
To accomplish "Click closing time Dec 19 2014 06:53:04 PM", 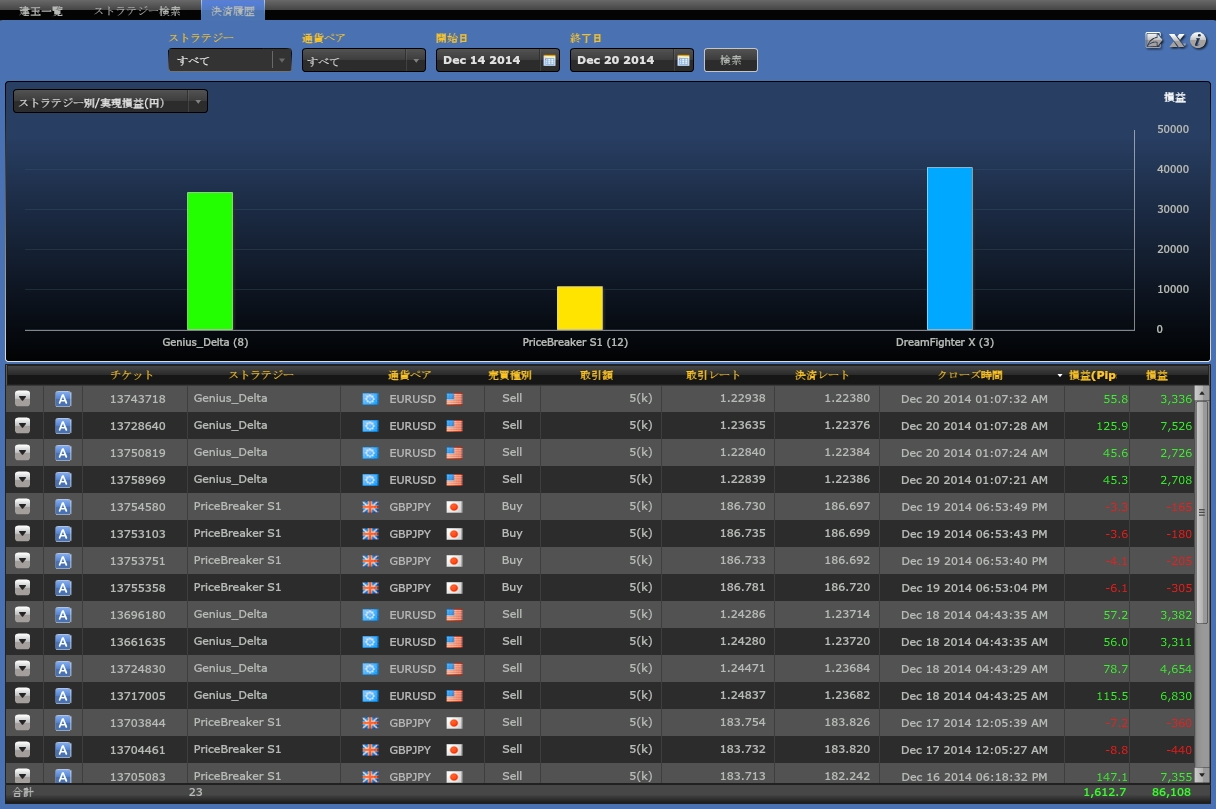I will pos(974,588).
